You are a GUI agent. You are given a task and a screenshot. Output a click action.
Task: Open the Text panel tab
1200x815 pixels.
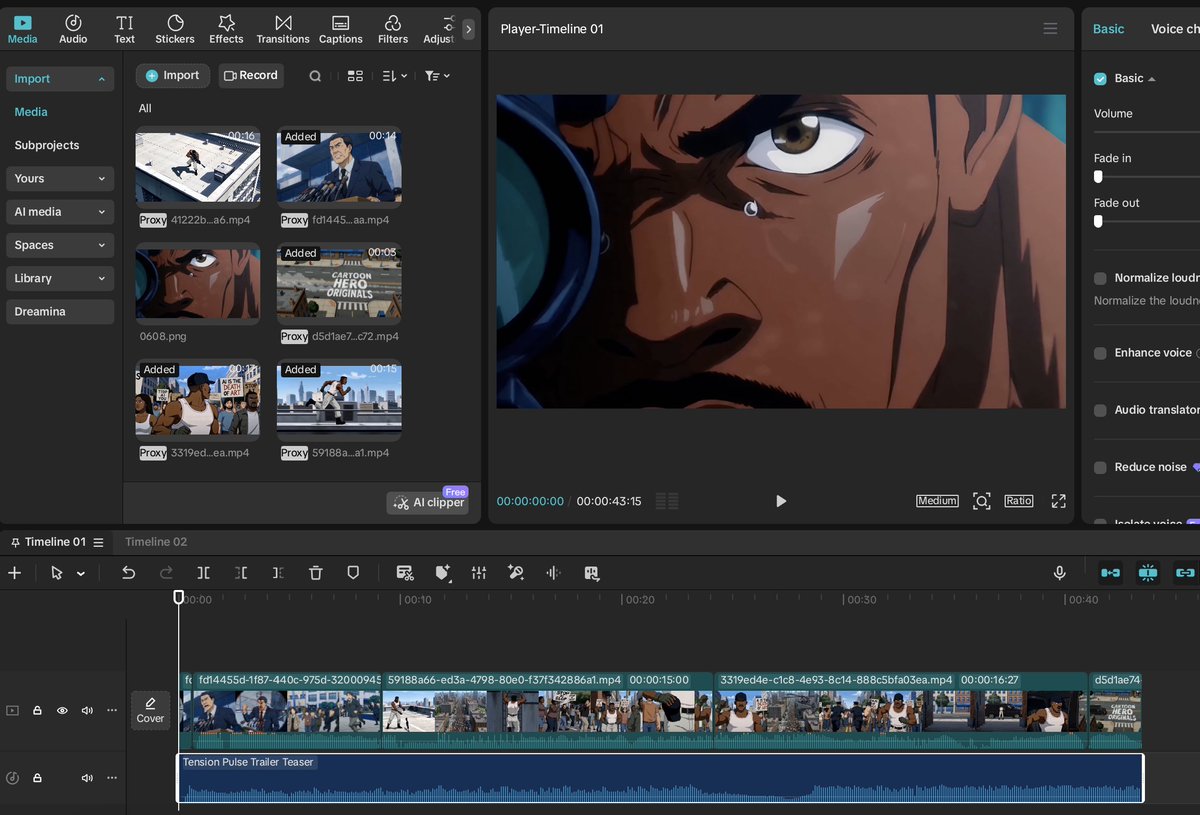(124, 29)
